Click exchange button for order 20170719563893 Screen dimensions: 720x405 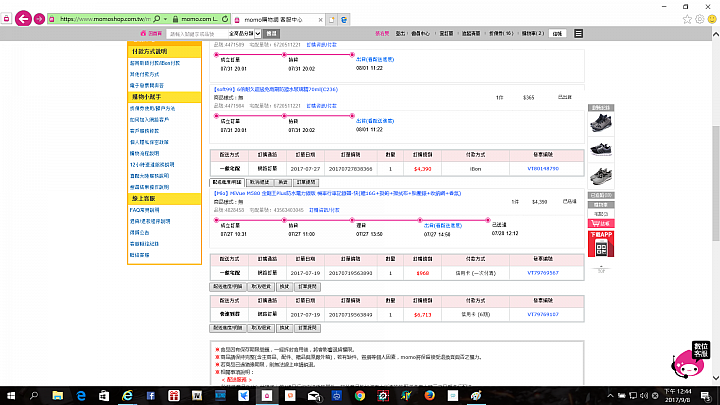pos(284,287)
